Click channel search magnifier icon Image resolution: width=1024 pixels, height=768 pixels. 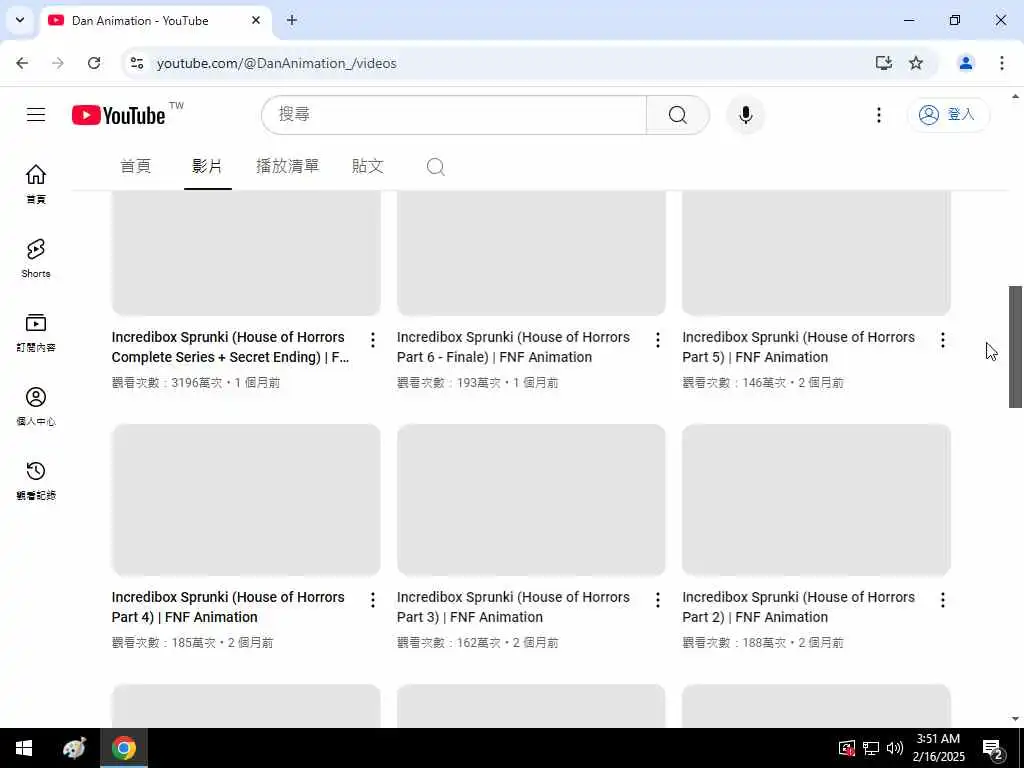tap(436, 167)
